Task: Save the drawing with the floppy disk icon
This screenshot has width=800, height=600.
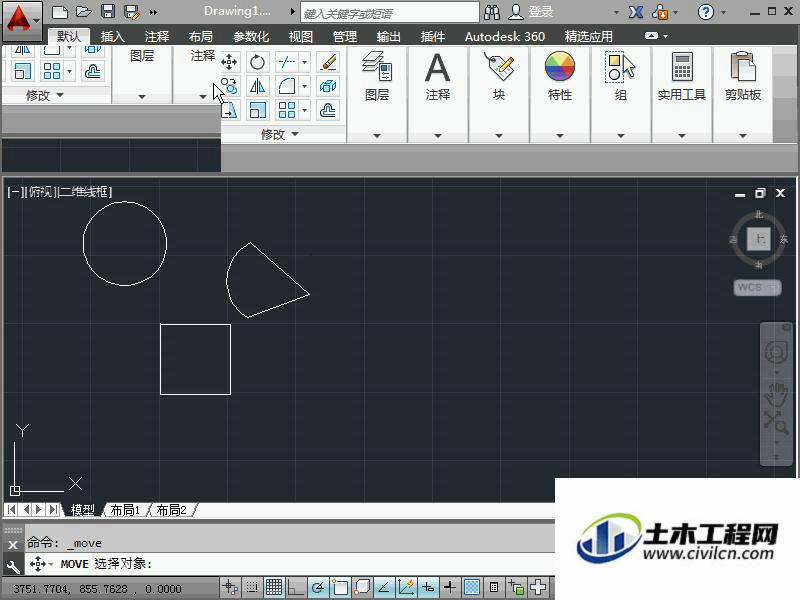Action: pyautogui.click(x=108, y=12)
